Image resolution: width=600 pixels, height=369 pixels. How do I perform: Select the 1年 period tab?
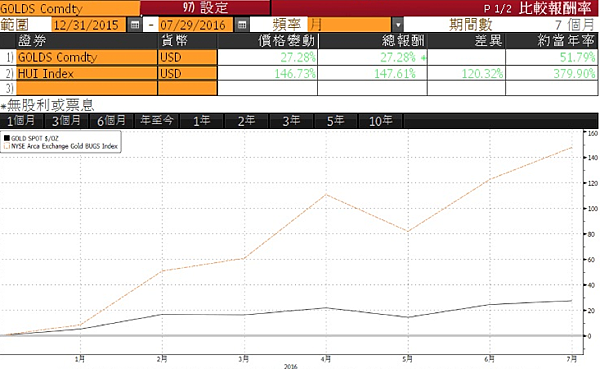pos(201,121)
